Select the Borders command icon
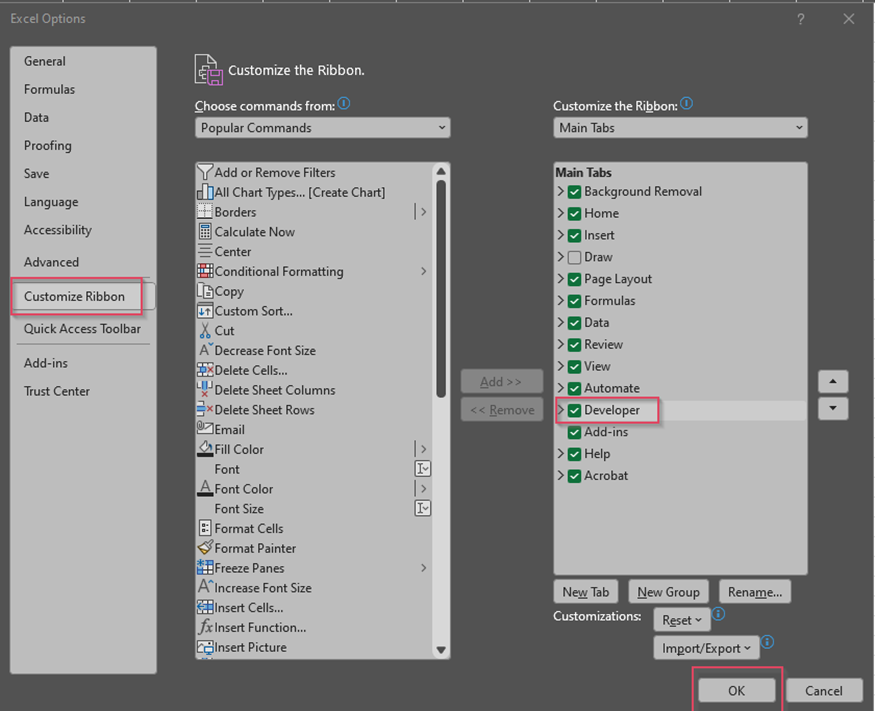 coord(205,212)
